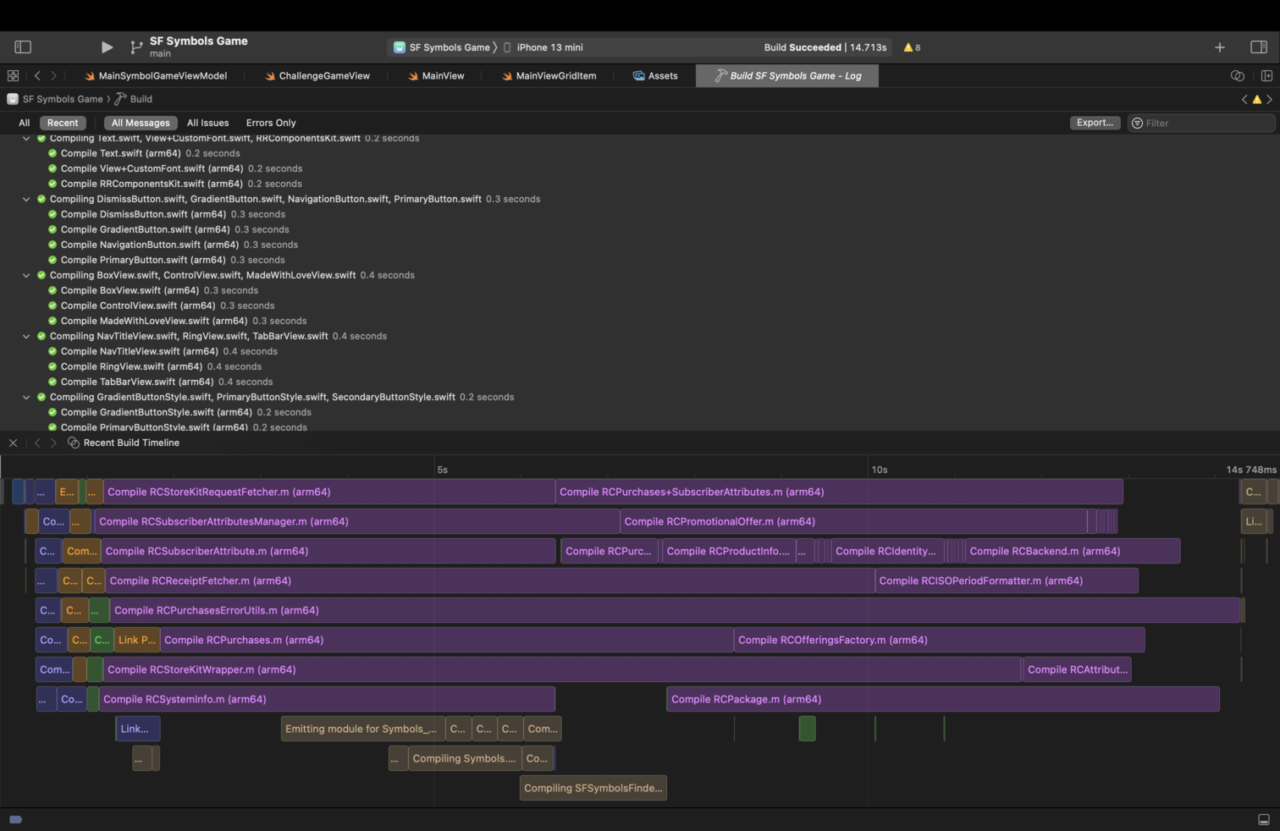Click Compile RCStoreKitRequestFetcher.m timeline bar
The height and width of the screenshot is (831, 1280).
329,492
